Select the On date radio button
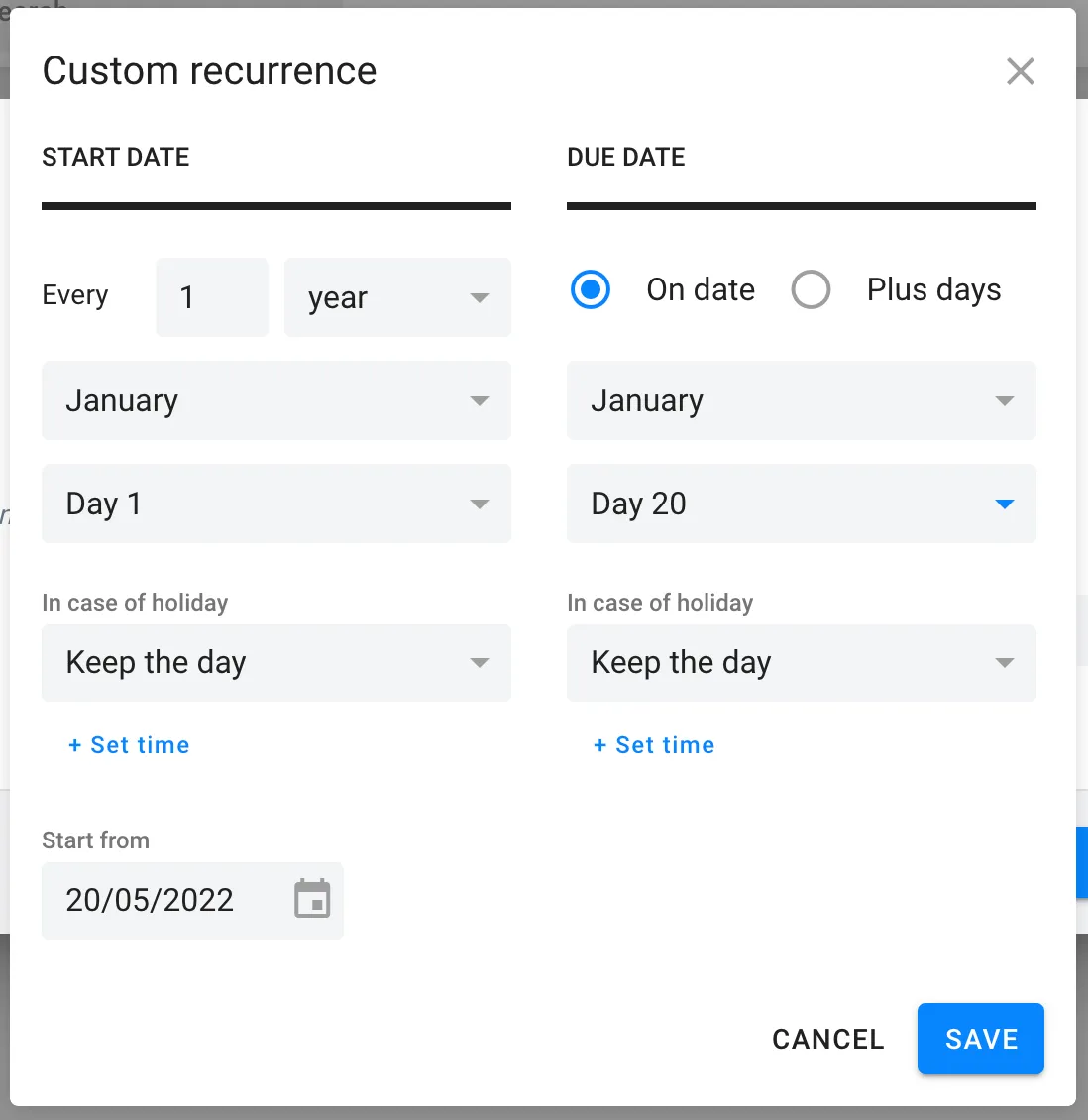The height and width of the screenshot is (1120, 1088). pos(591,290)
